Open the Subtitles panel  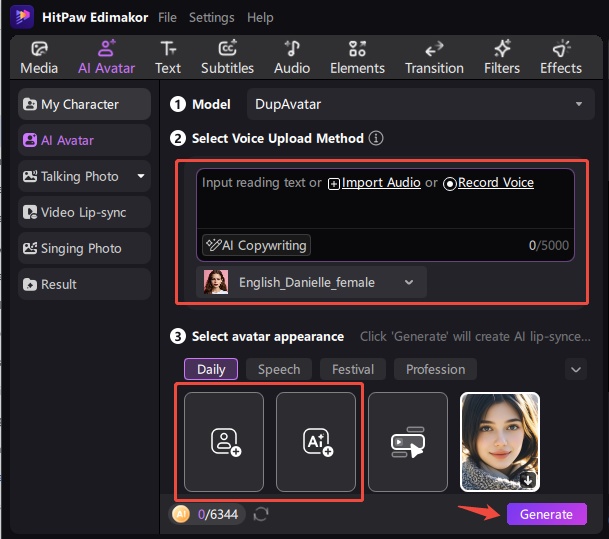pyautogui.click(x=227, y=57)
